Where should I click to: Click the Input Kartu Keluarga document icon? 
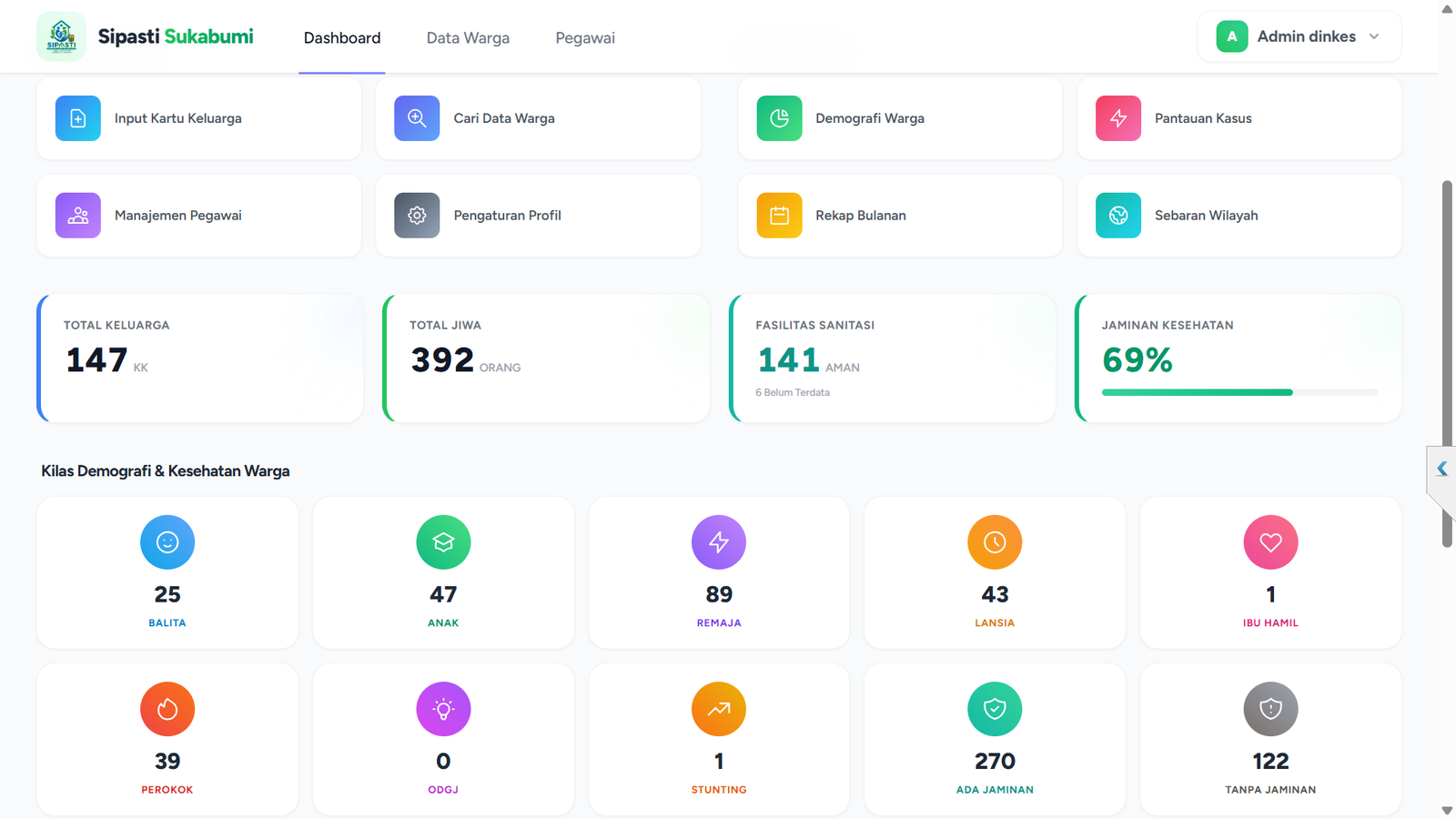[x=78, y=118]
